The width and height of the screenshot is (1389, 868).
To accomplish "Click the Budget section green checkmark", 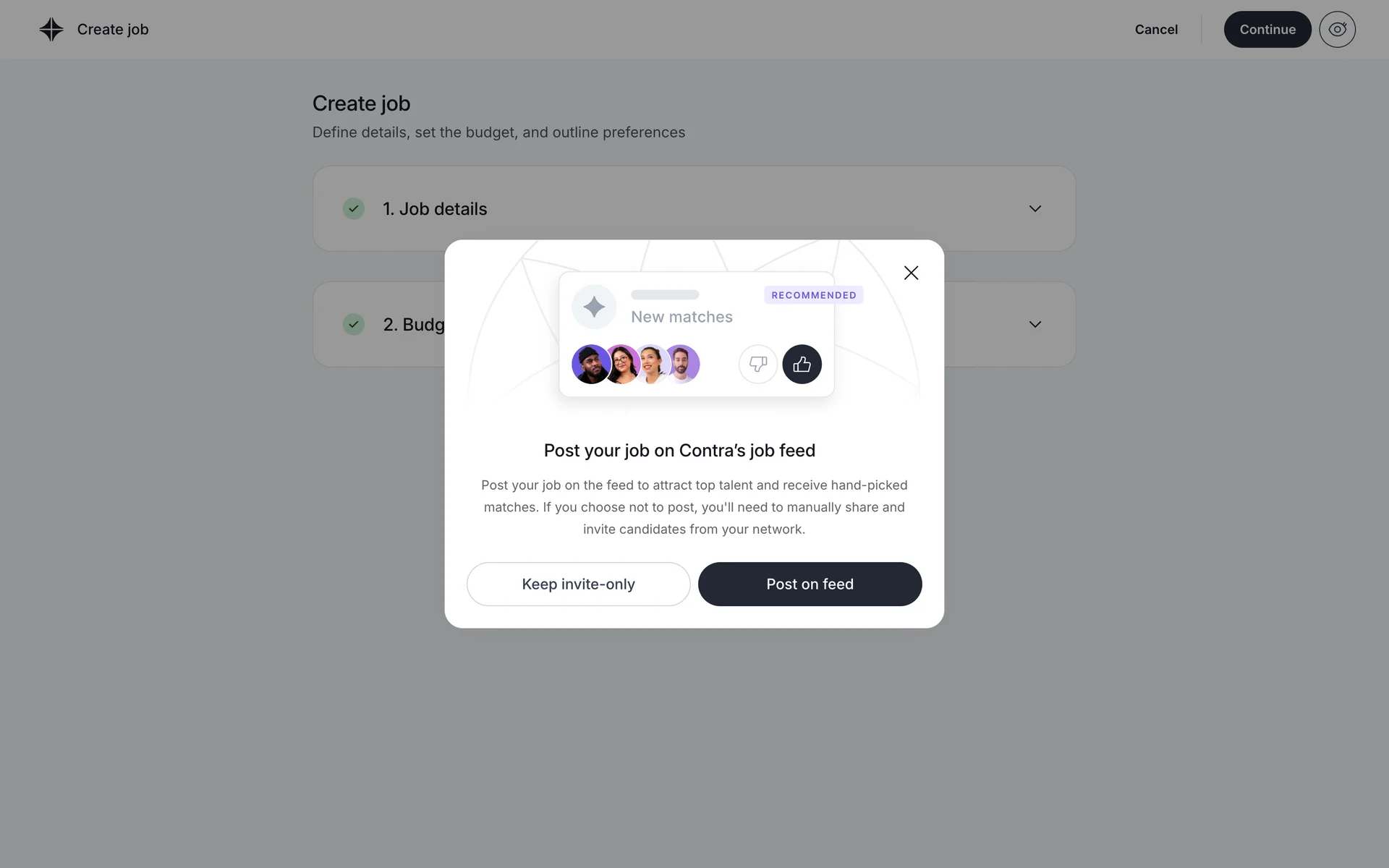I will [x=353, y=324].
